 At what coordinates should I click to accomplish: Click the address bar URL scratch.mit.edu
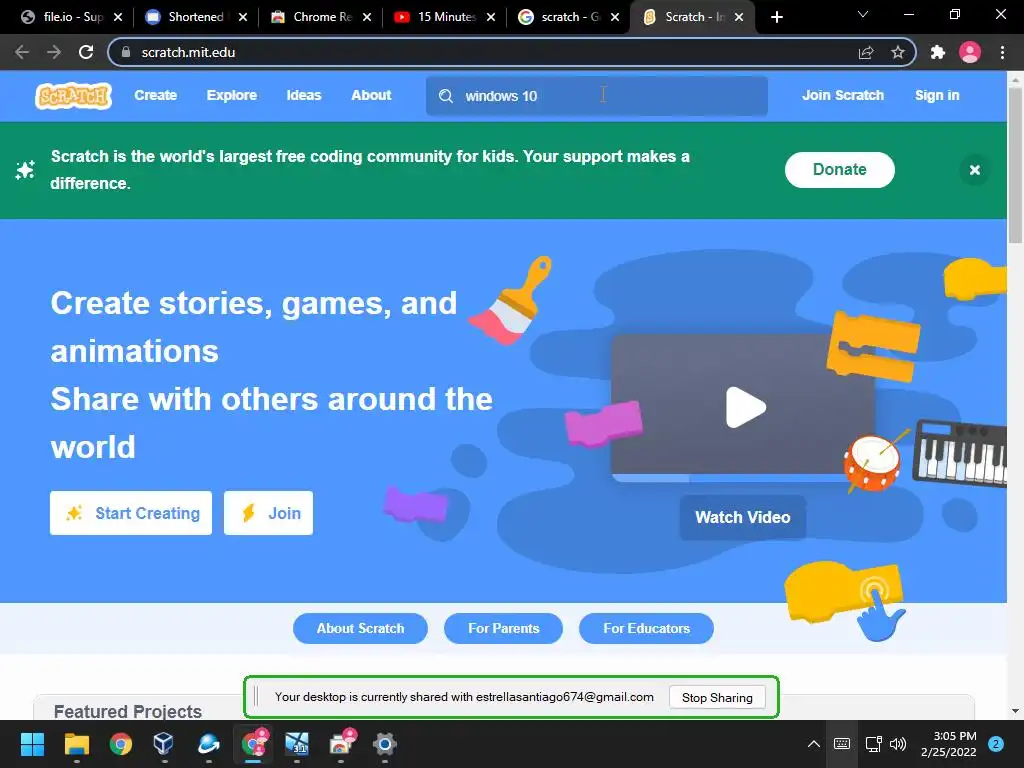click(188, 52)
